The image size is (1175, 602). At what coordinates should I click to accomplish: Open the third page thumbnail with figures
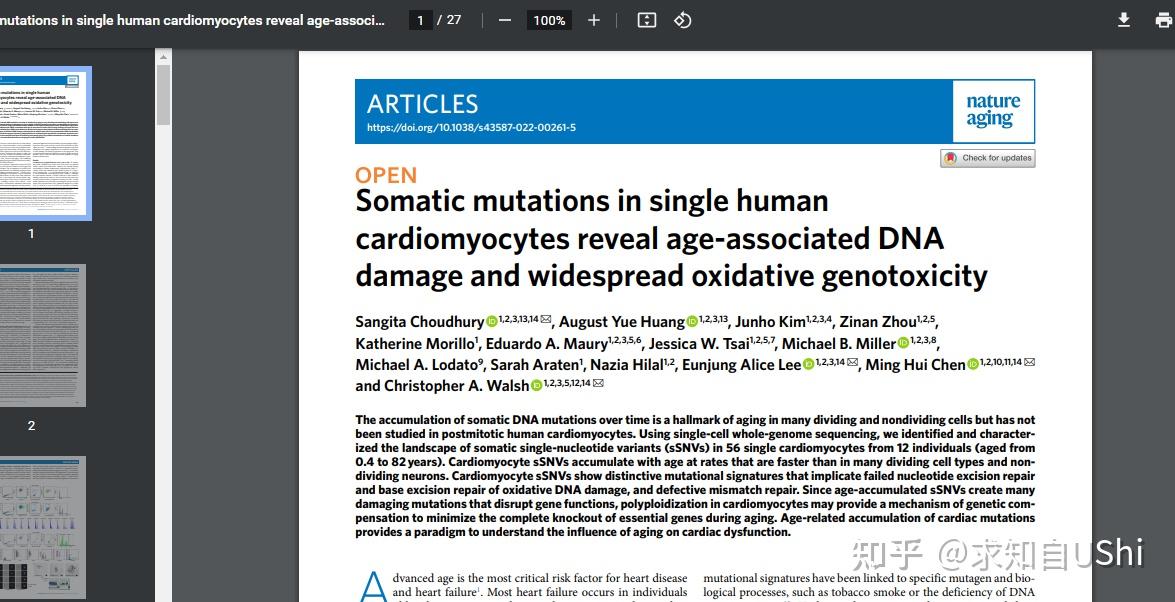pos(42,527)
